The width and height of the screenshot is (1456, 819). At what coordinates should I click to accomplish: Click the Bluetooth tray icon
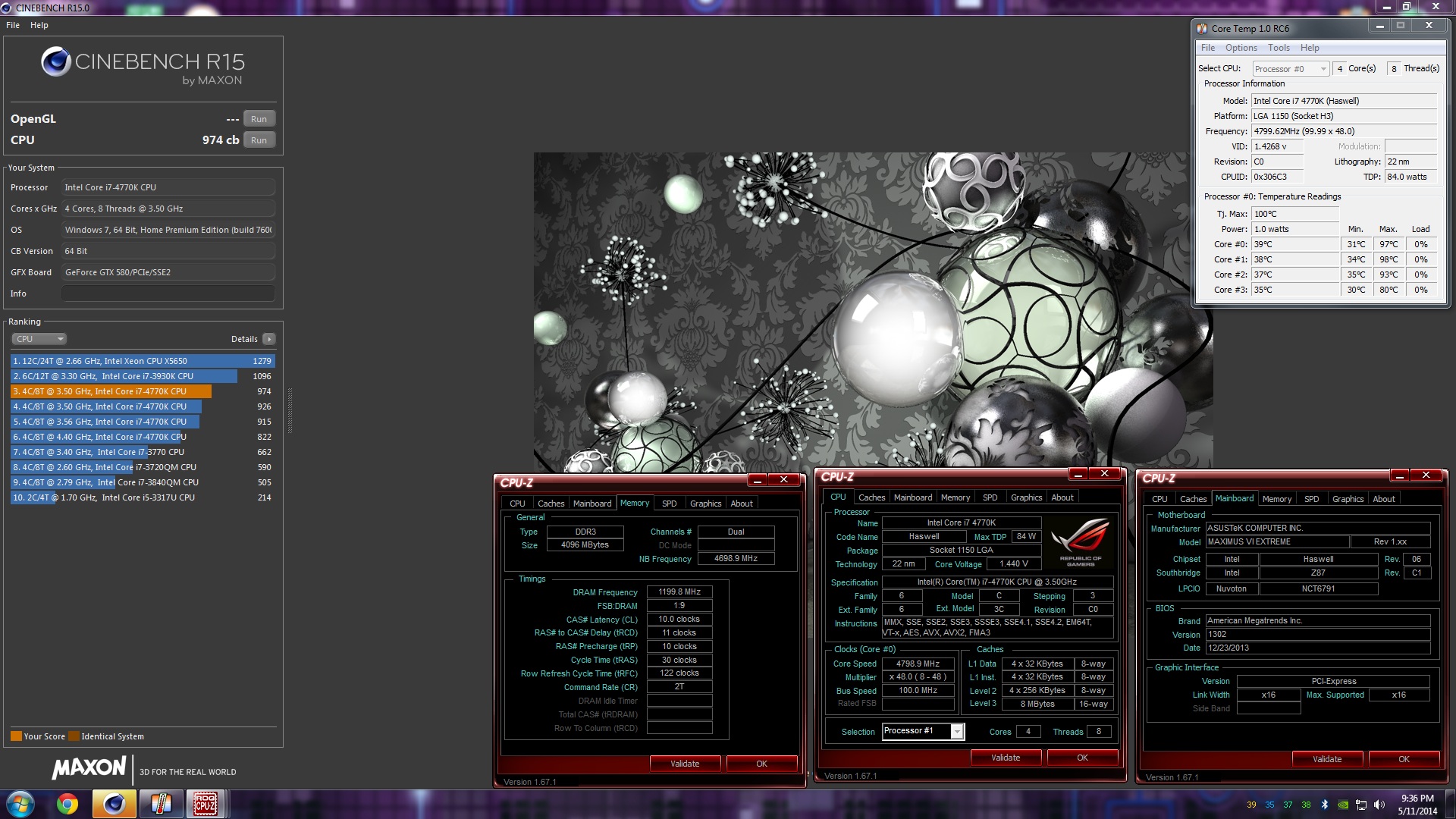point(1325,805)
